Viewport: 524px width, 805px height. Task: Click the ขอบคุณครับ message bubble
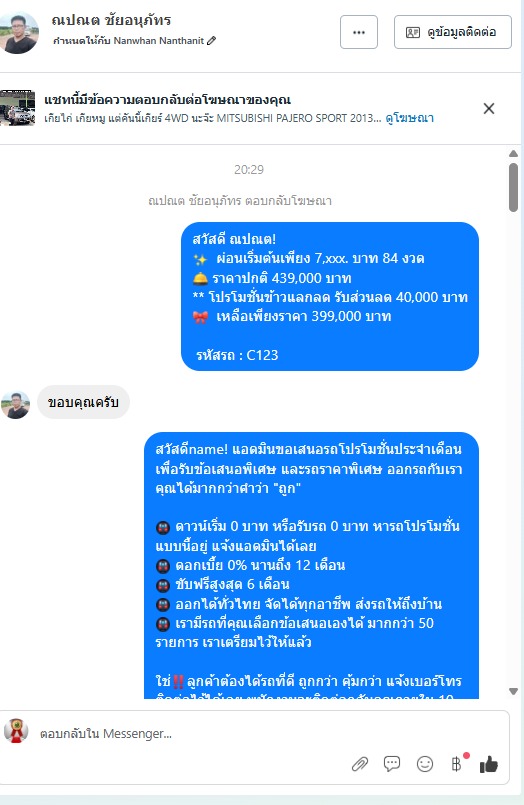pyautogui.click(x=83, y=402)
